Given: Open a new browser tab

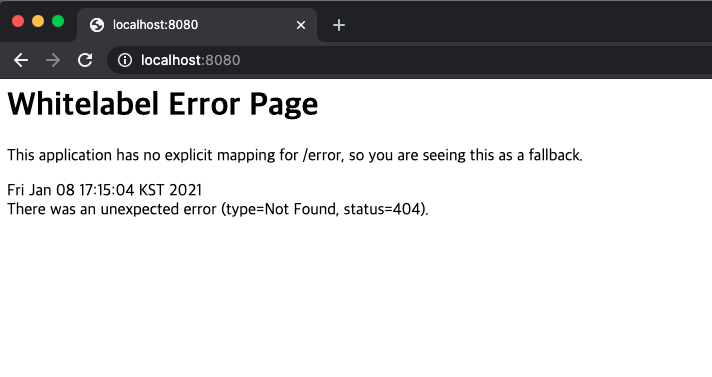Looking at the screenshot, I should tap(339, 25).
